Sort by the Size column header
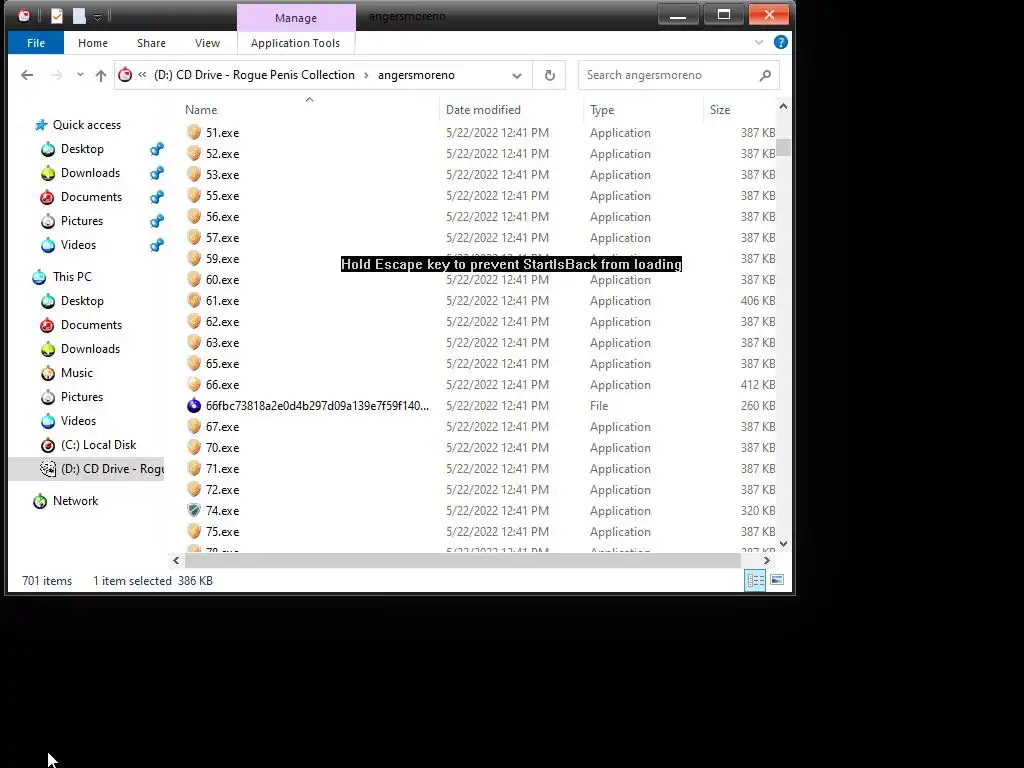The image size is (1024, 768). [720, 110]
